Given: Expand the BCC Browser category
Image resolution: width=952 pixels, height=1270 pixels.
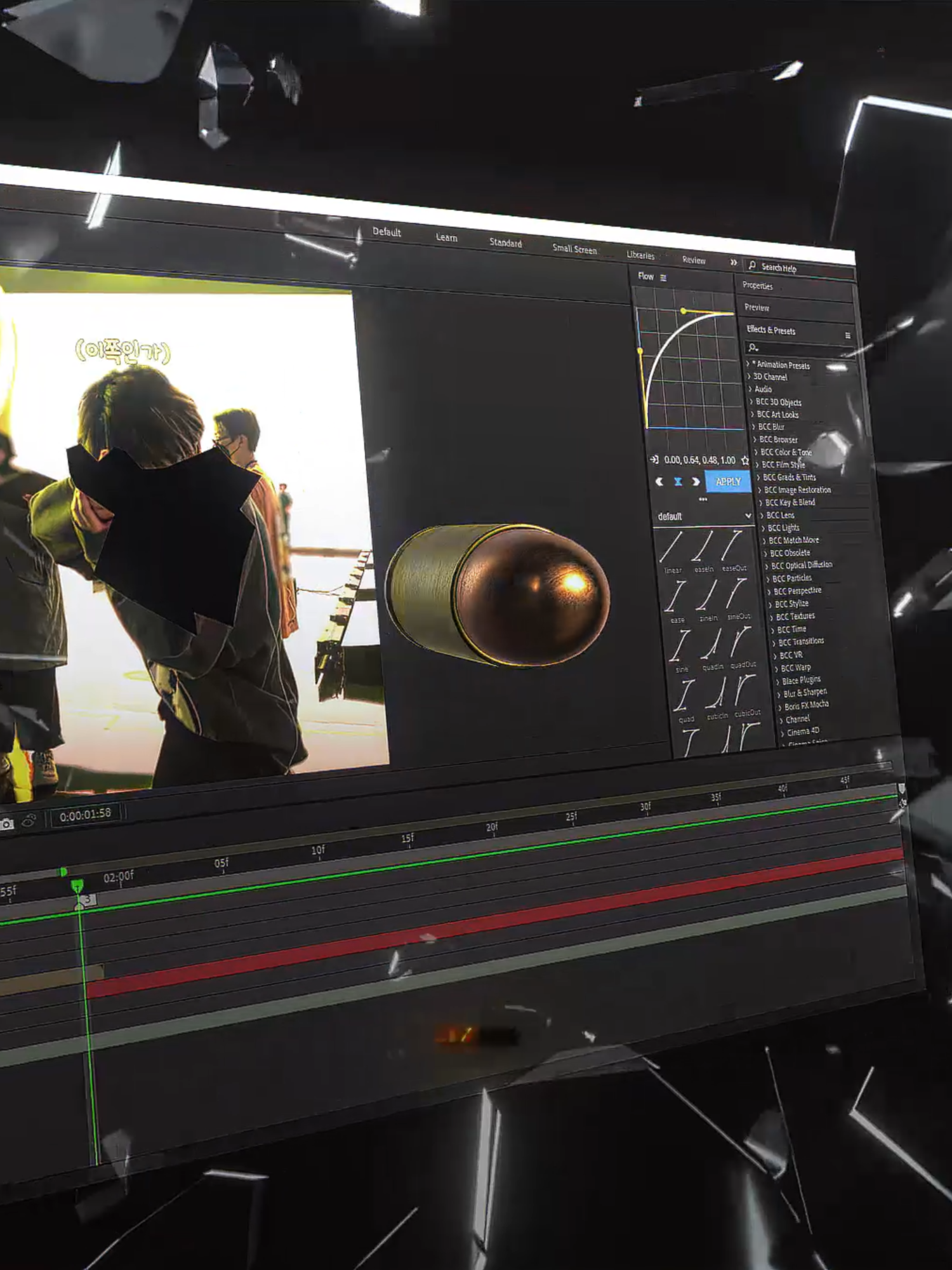Looking at the screenshot, I should point(755,439).
